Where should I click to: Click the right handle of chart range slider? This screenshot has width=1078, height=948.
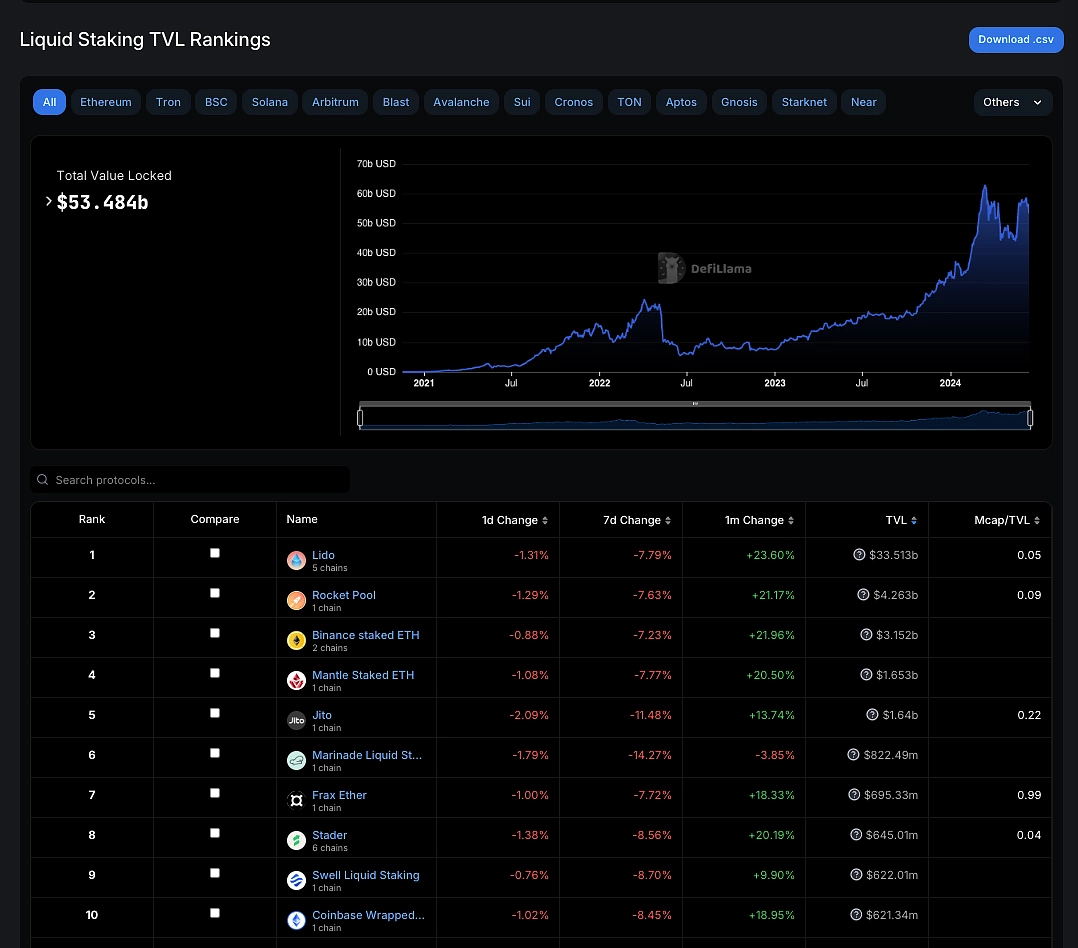pos(1030,418)
